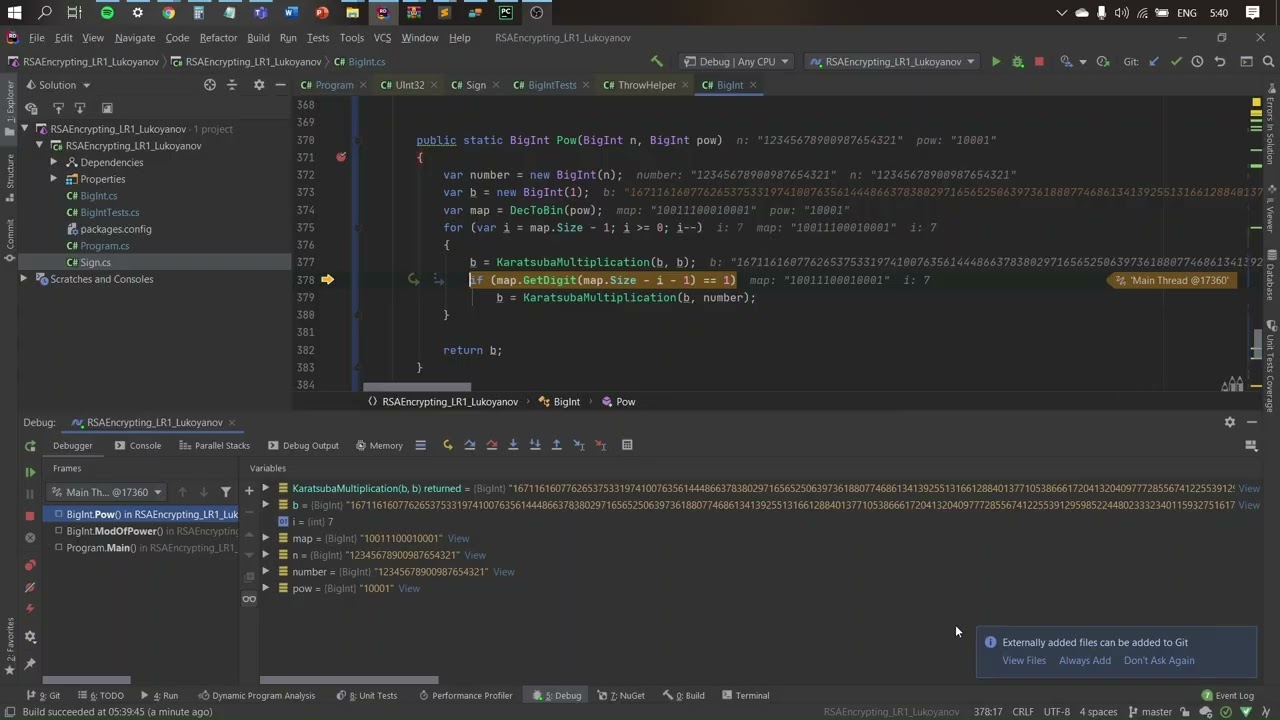The height and width of the screenshot is (720, 1280).
Task: Click the editor vertical scrollbar thumb
Action: pos(1257,343)
